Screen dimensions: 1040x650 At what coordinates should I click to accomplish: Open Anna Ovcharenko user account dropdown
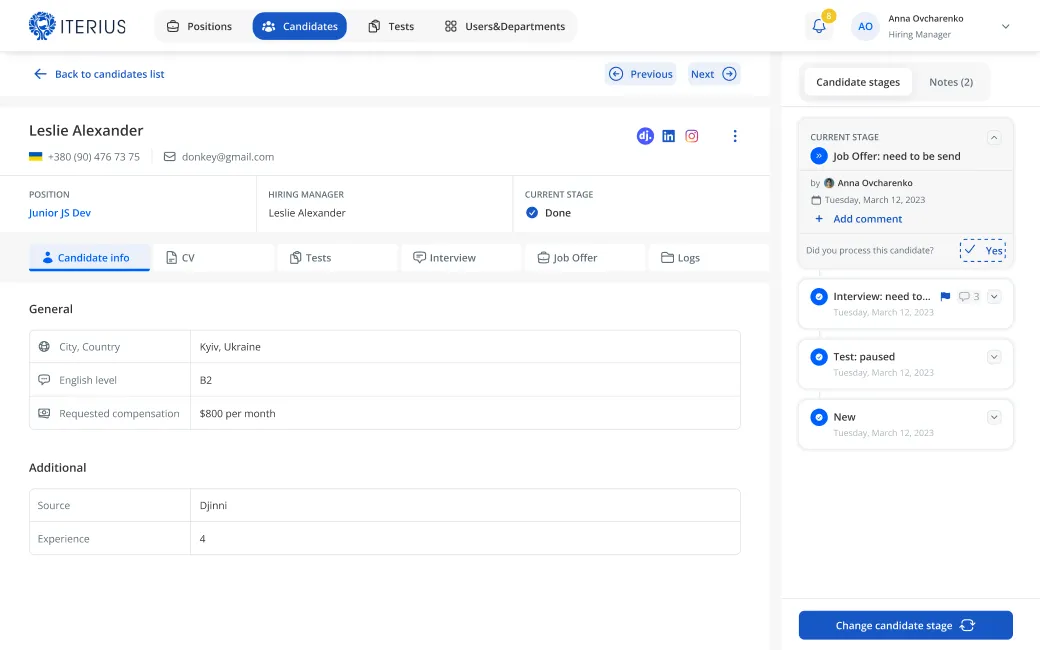(1005, 27)
